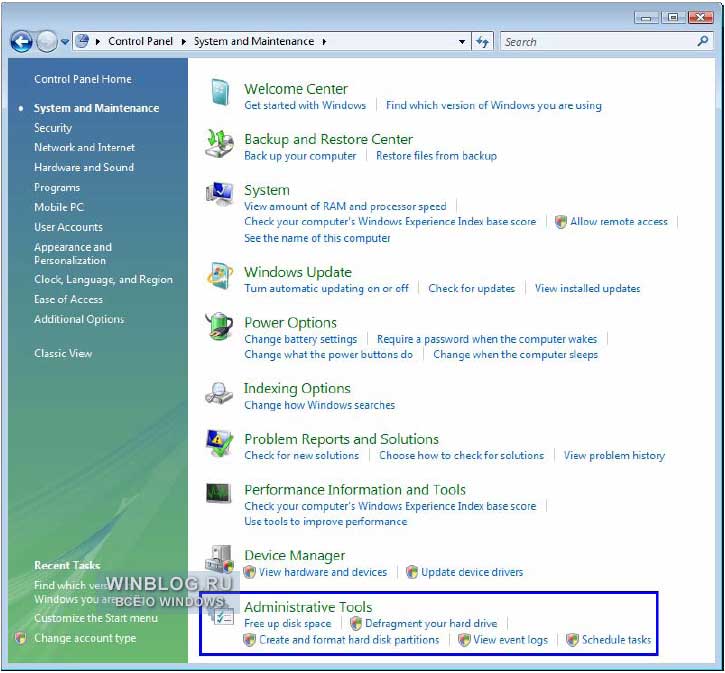Open the Welcome Center heading link
The image size is (725, 673).
[x=296, y=89]
